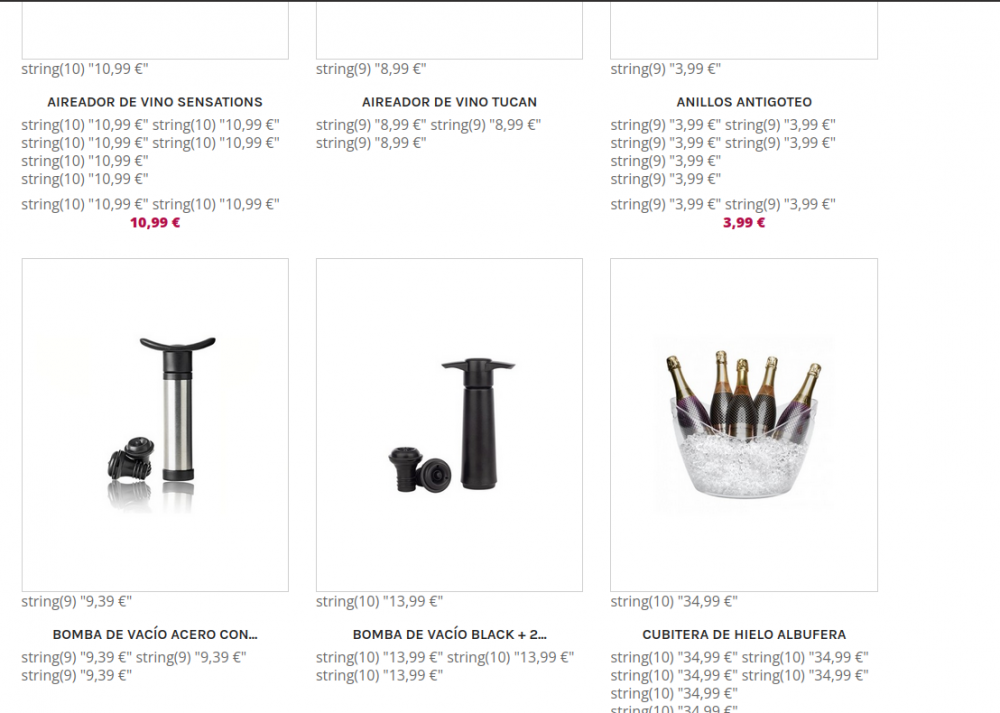Click the Anillos Antigoteo image frame
Image resolution: width=1000 pixels, height=713 pixels.
[744, 30]
